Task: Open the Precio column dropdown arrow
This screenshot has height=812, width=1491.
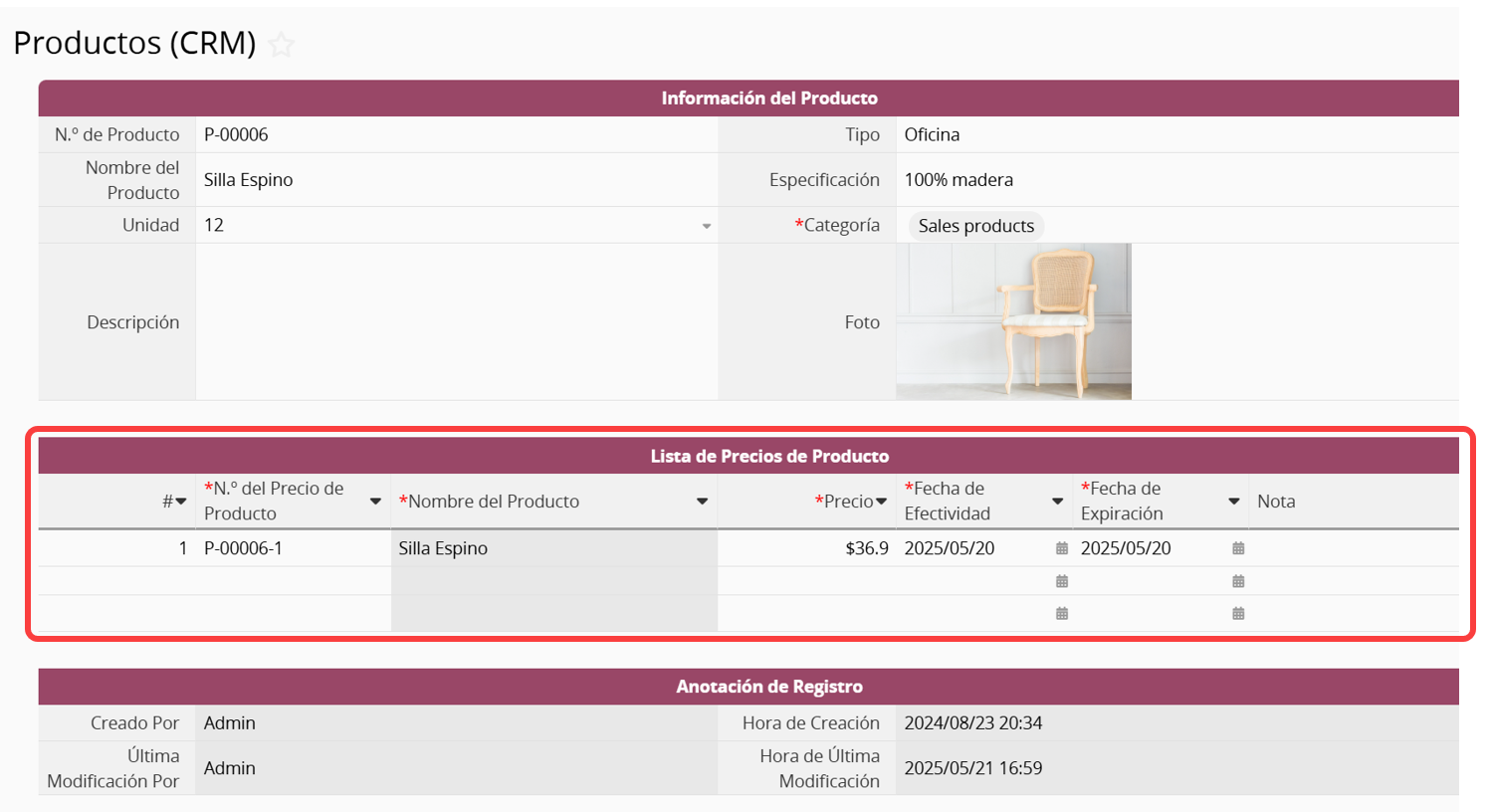Action: [881, 502]
